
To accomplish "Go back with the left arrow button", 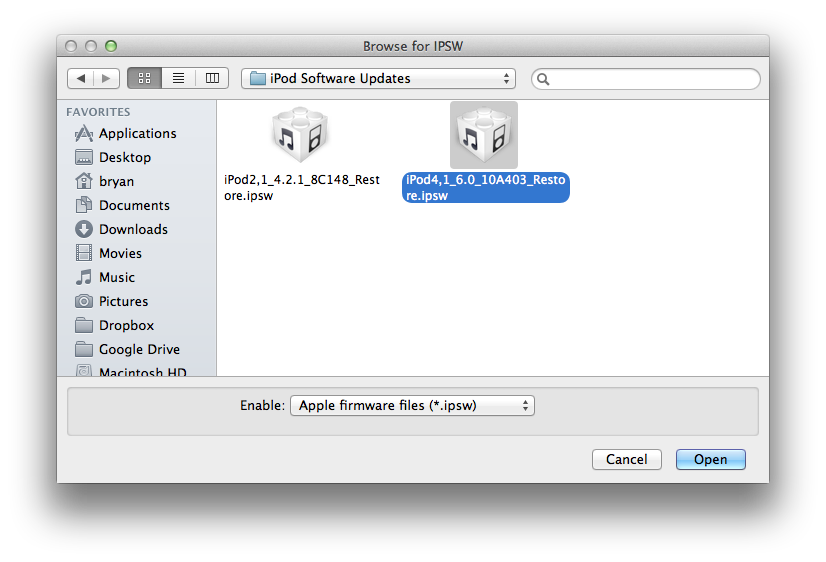I will [81, 78].
